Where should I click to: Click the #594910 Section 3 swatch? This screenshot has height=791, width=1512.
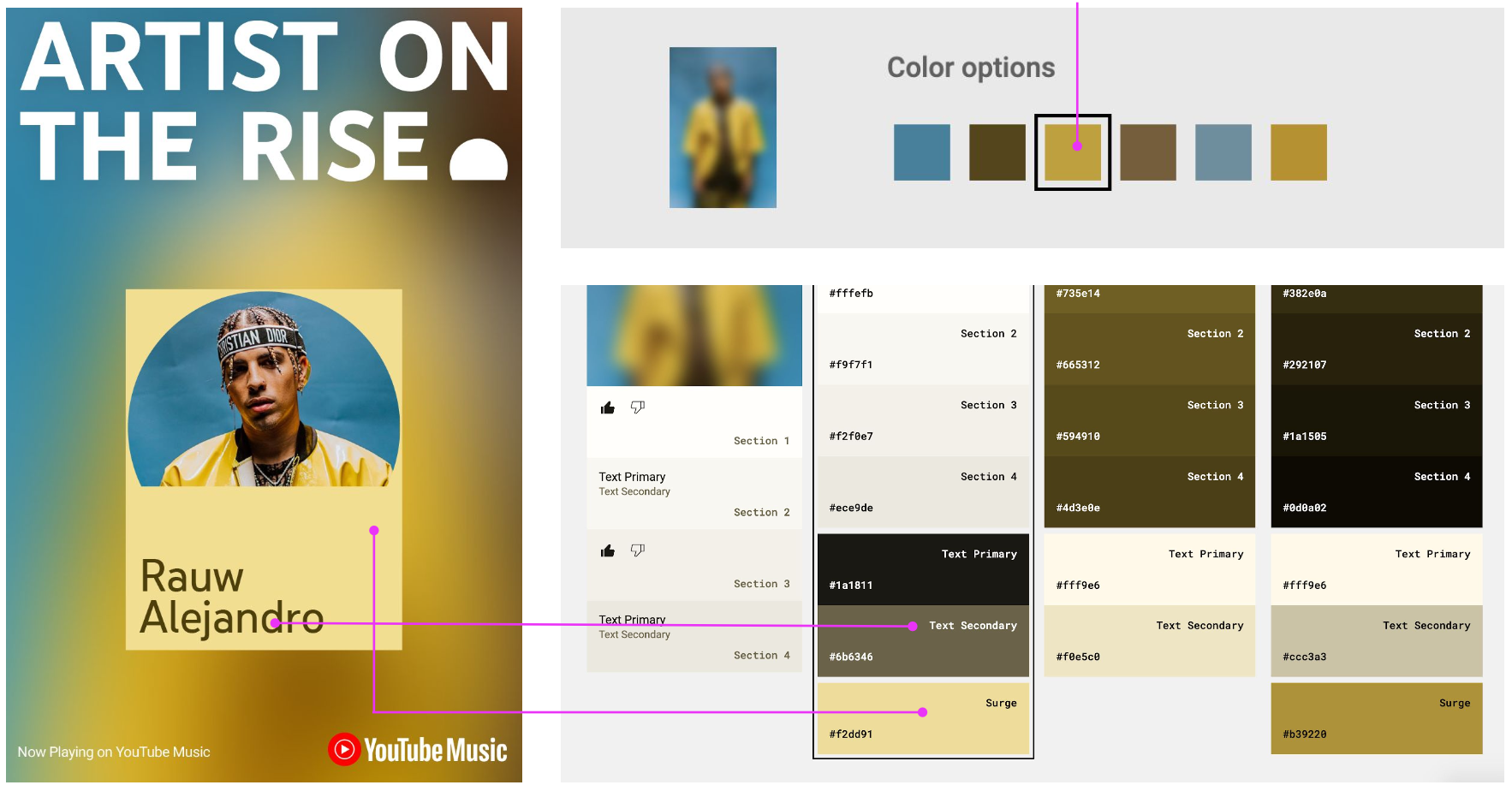1150,420
